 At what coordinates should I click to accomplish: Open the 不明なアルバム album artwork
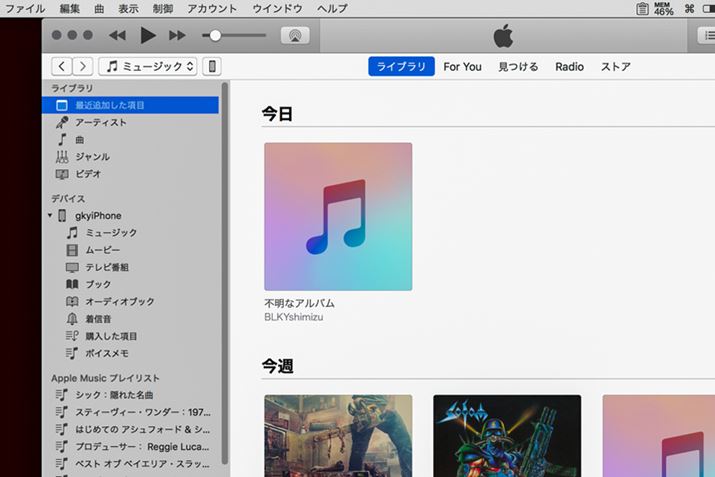point(338,216)
